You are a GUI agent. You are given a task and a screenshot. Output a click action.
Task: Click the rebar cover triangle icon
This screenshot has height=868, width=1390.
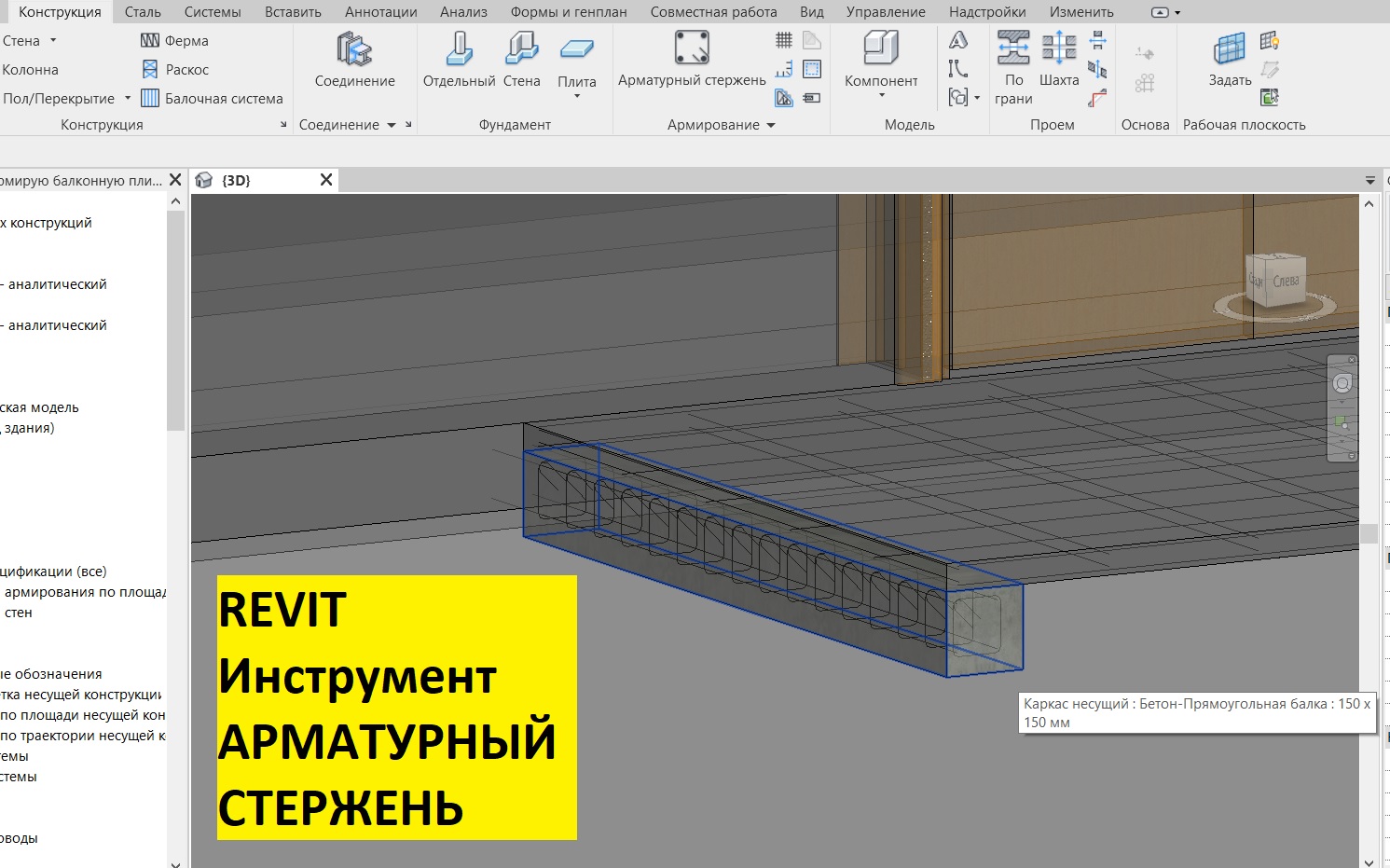pos(784,98)
